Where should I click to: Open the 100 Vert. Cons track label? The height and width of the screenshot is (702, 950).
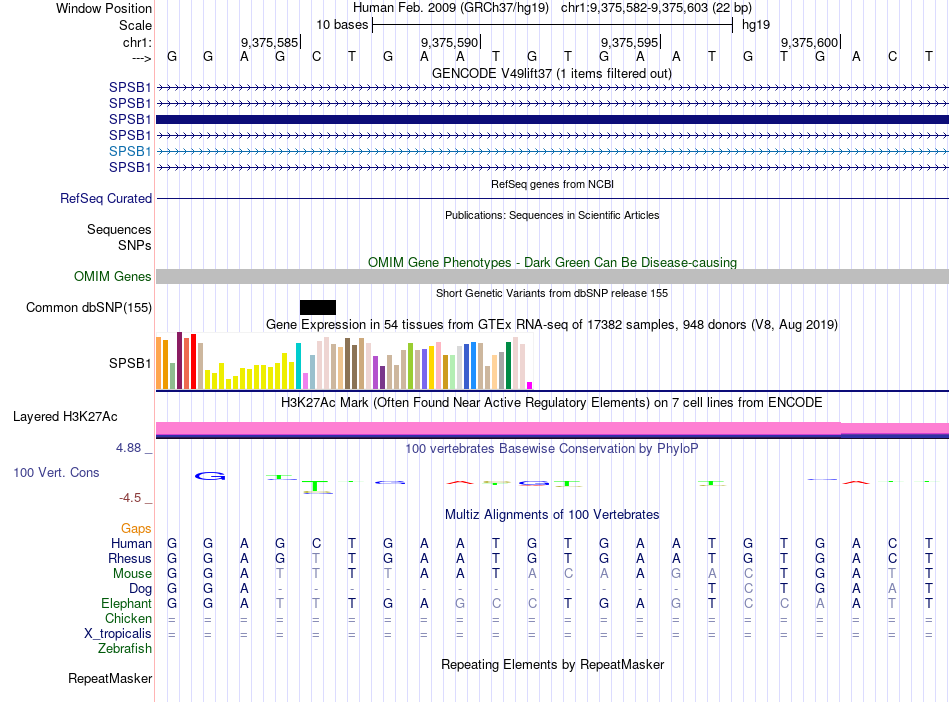56,472
